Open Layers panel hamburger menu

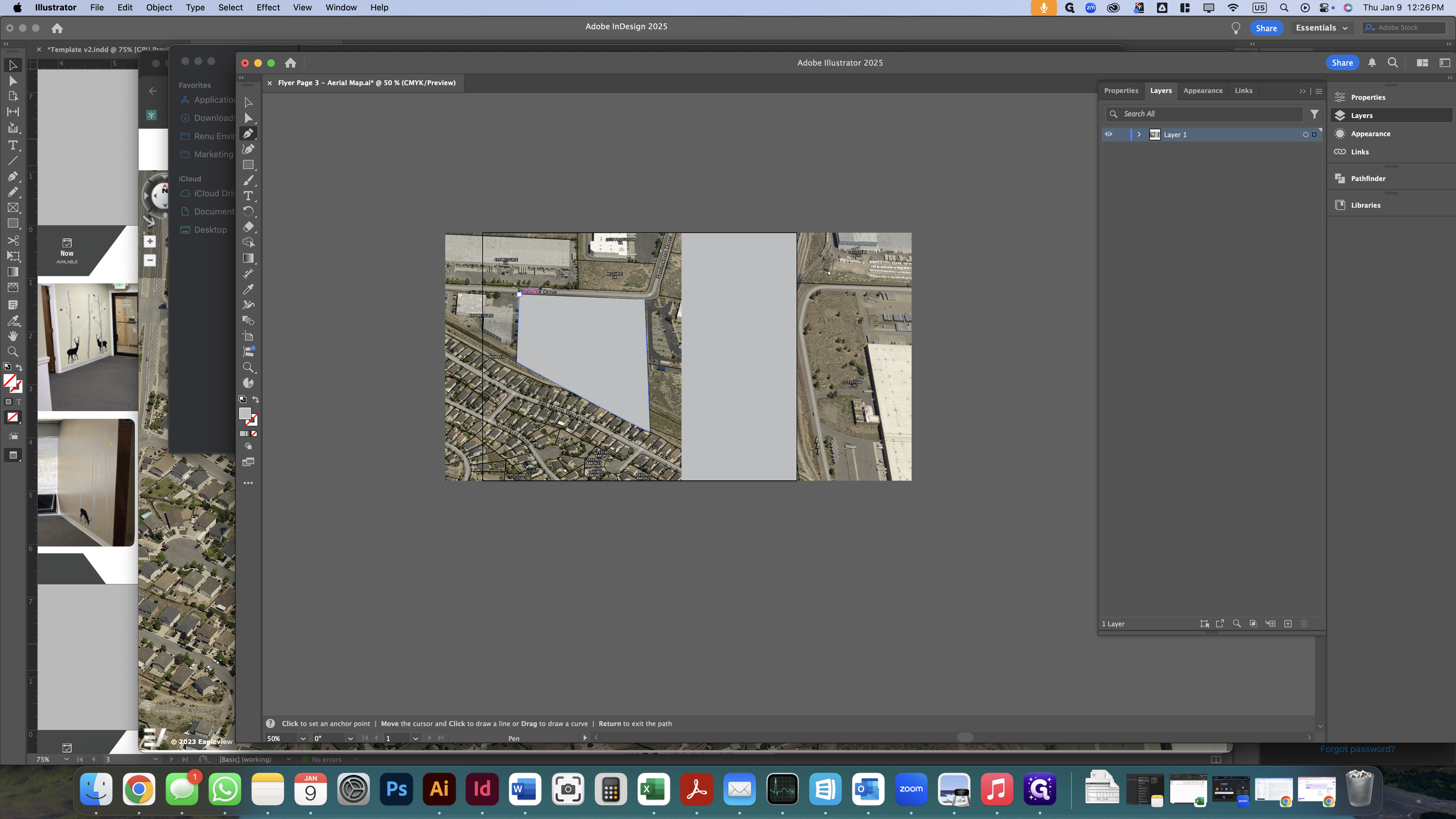pos(1319,91)
